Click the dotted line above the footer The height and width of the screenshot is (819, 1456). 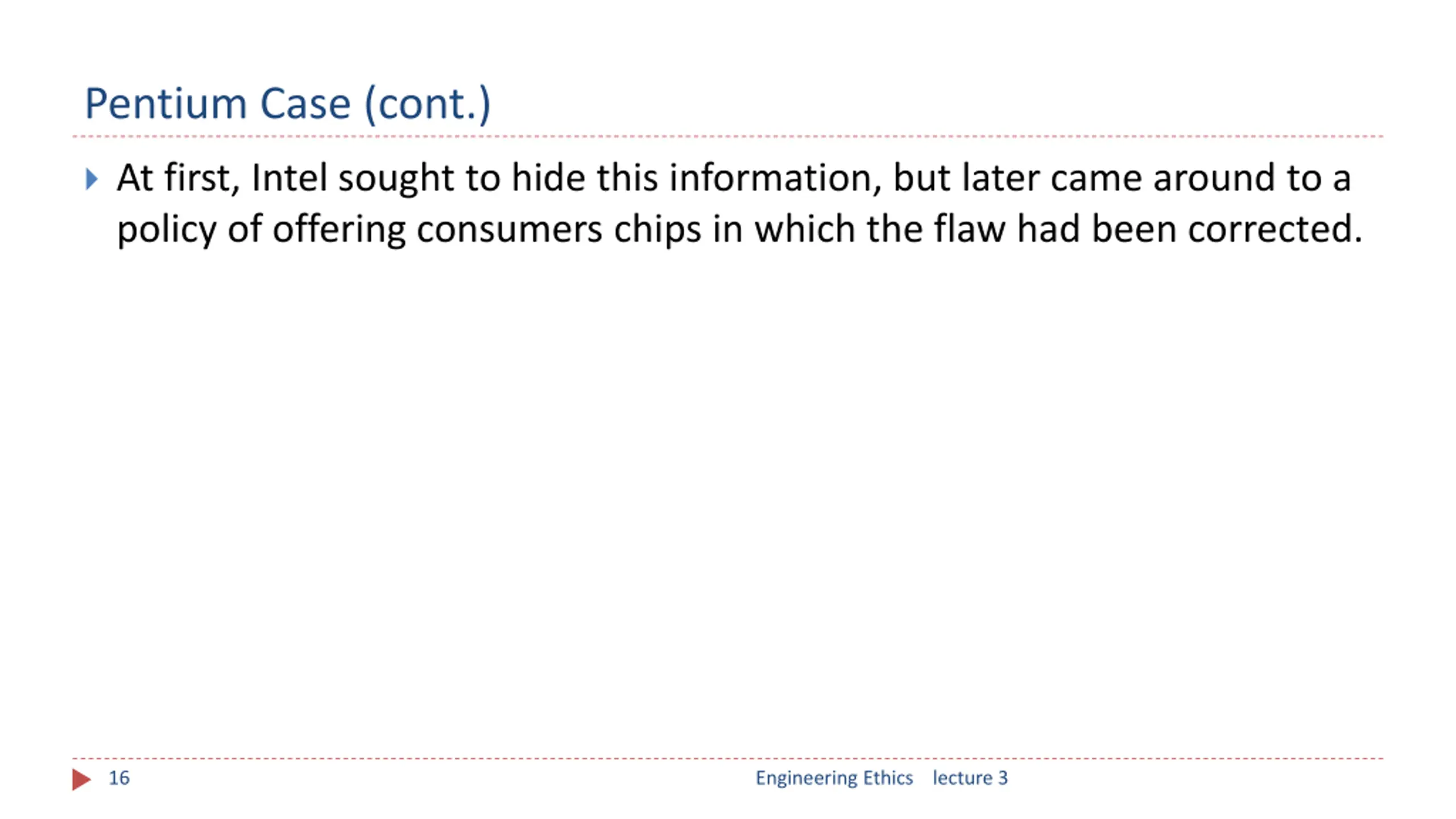727,758
